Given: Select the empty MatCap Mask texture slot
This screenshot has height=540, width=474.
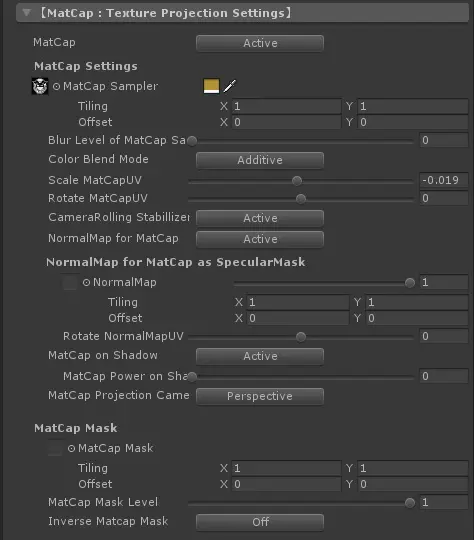Looking at the screenshot, I should (x=55, y=448).
